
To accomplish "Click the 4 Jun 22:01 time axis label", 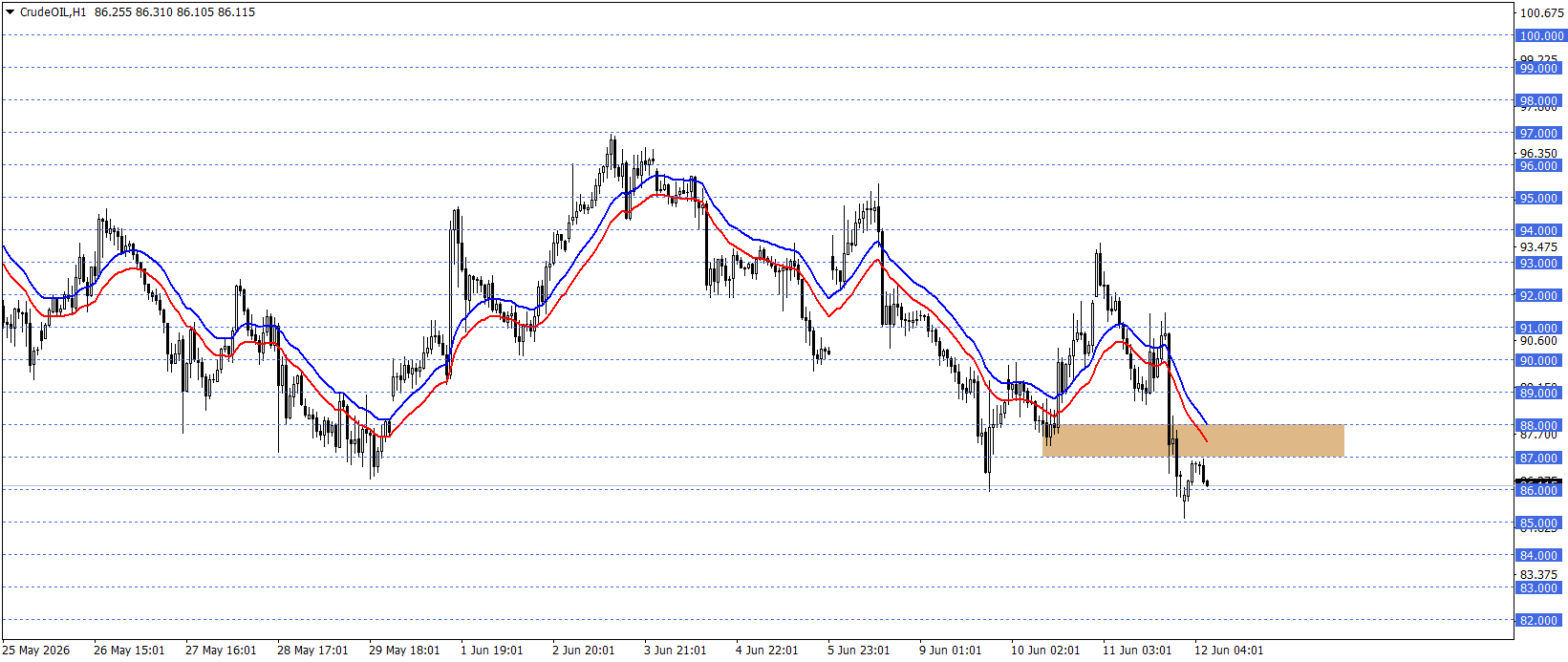I will [767, 651].
